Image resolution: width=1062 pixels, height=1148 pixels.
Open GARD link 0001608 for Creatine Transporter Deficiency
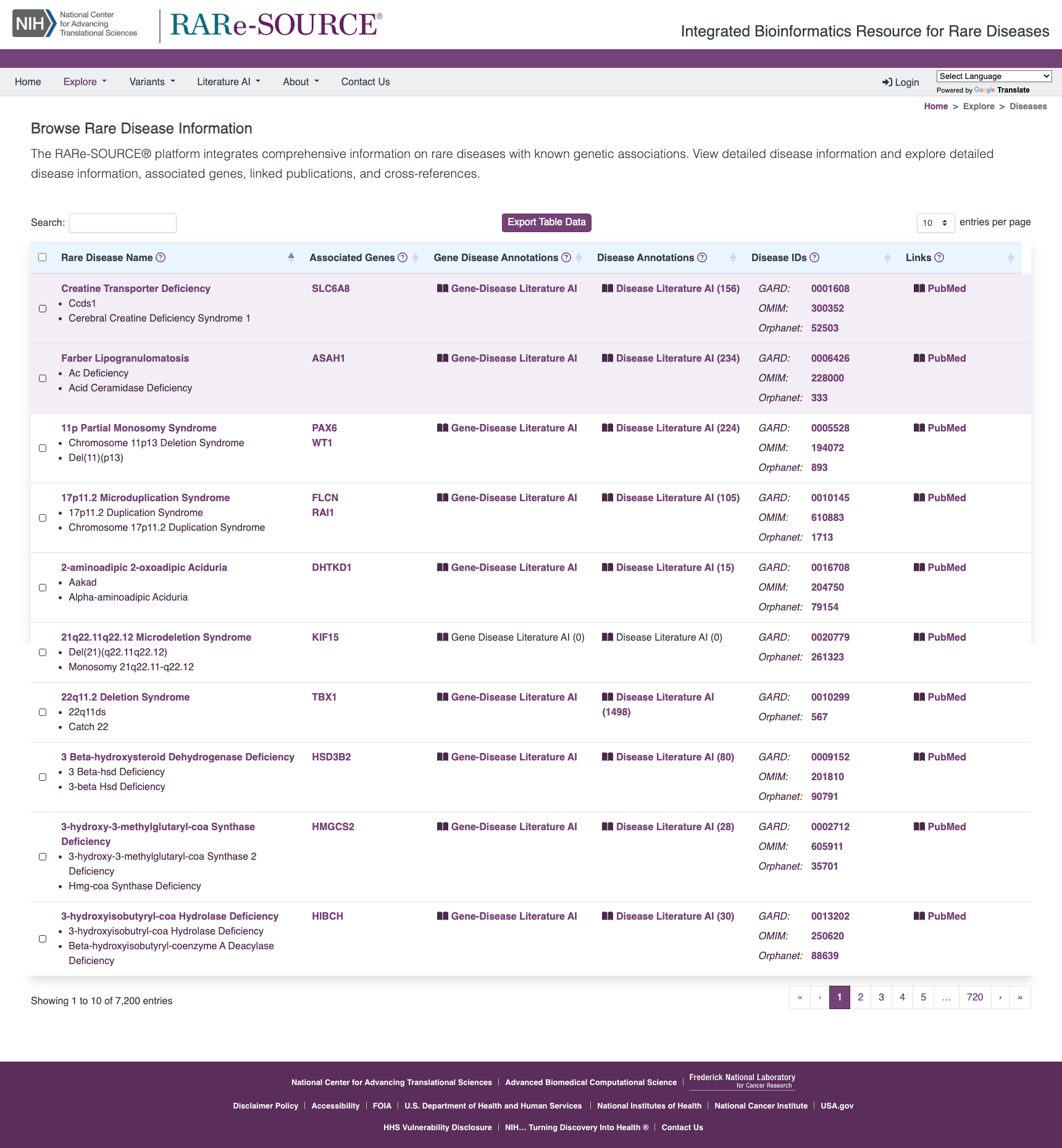[830, 288]
